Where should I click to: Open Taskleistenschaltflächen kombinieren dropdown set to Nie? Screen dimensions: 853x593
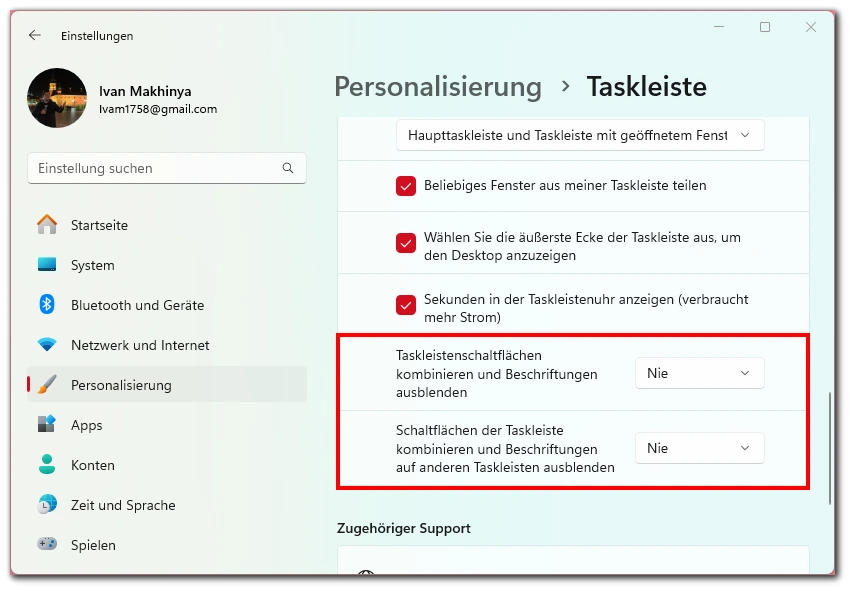(x=700, y=373)
